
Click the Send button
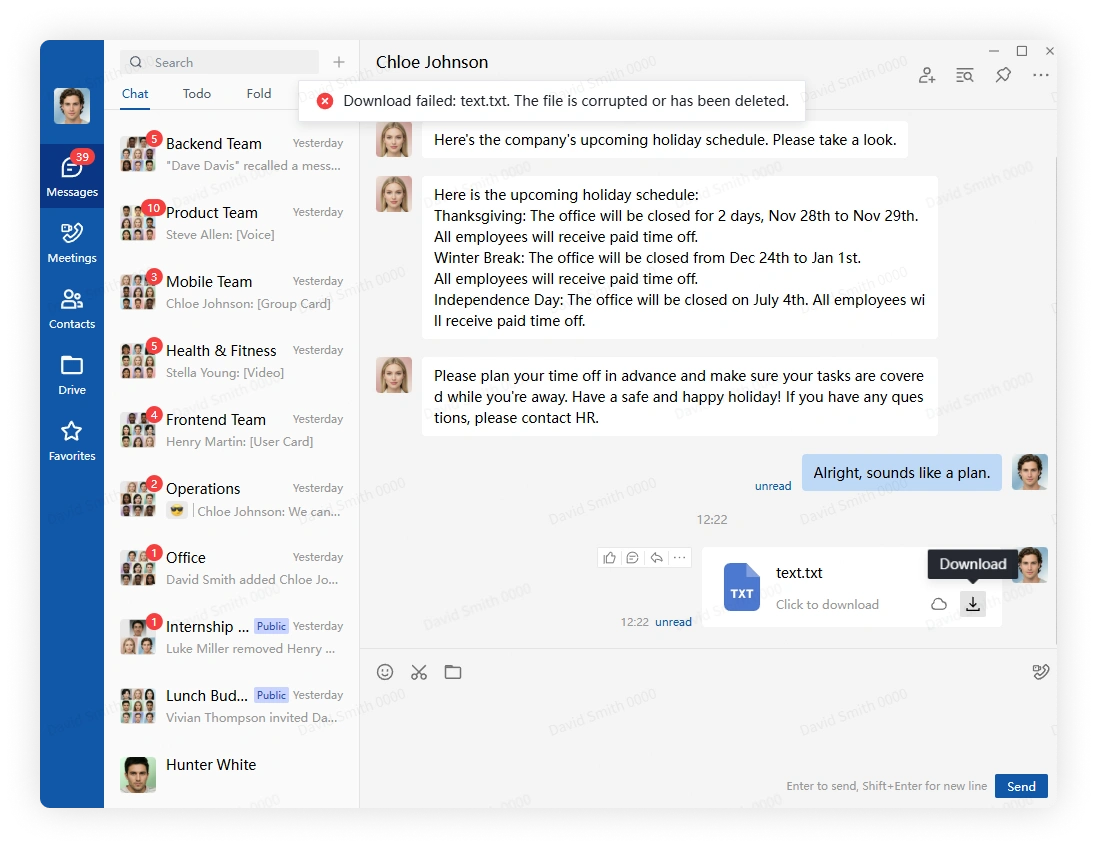(x=1021, y=786)
